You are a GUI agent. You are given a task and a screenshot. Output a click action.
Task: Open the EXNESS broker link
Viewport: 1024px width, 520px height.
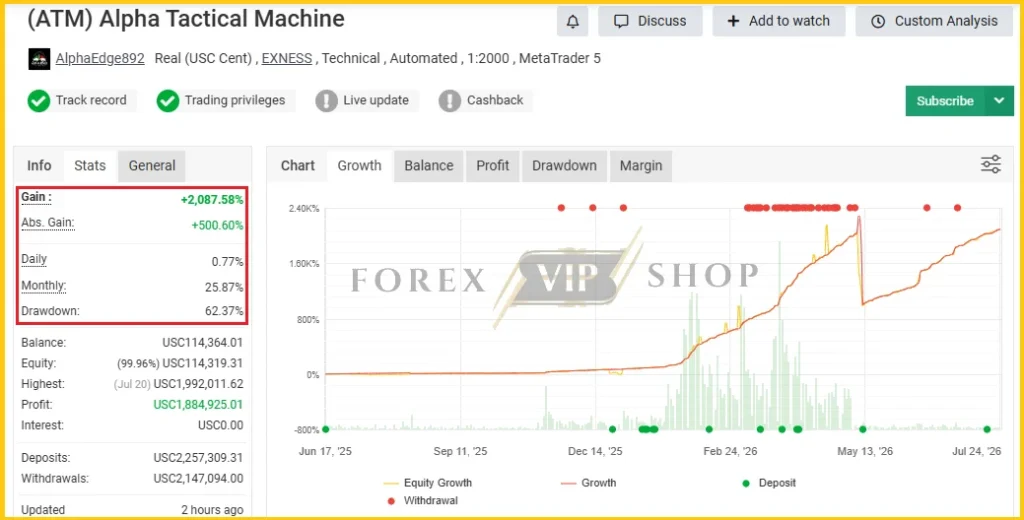pos(287,58)
